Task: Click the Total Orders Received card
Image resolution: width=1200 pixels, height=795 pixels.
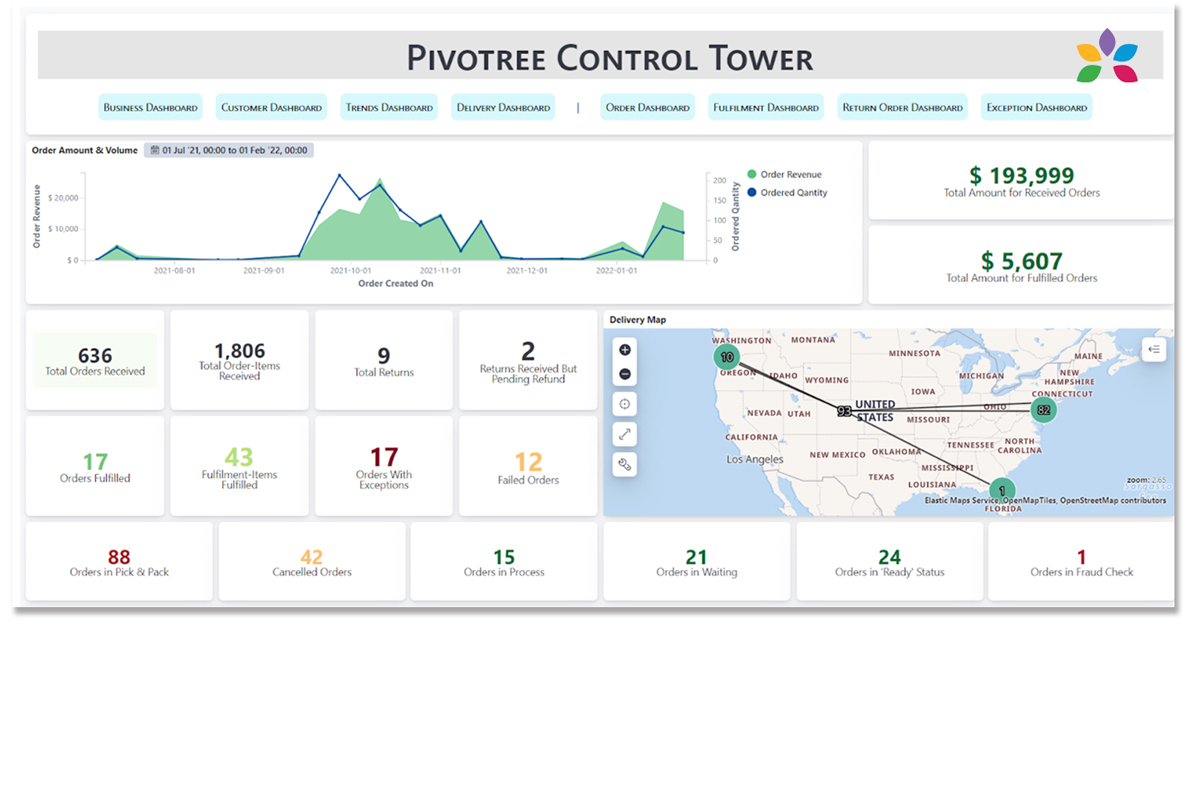Action: [x=95, y=360]
